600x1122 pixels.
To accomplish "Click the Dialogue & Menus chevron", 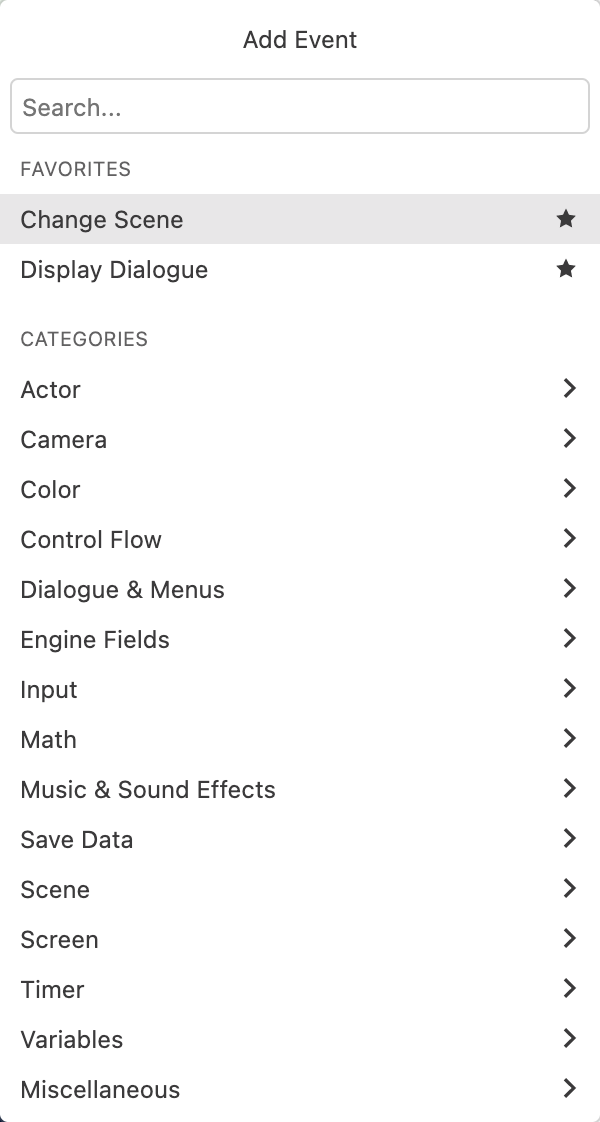I will pyautogui.click(x=569, y=589).
